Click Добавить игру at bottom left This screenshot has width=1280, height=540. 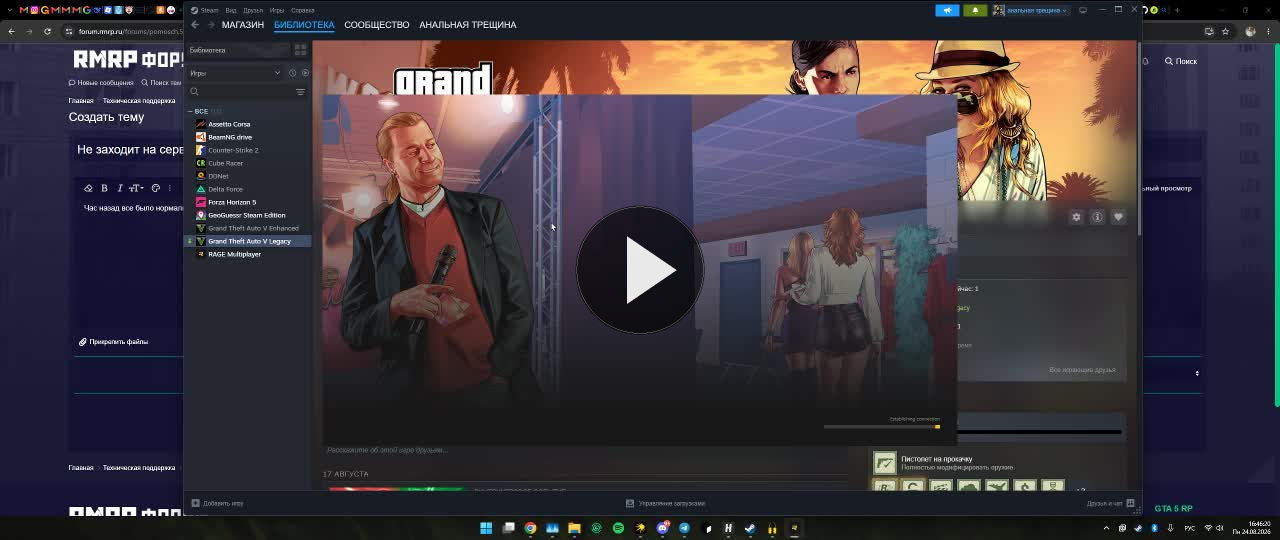(217, 503)
